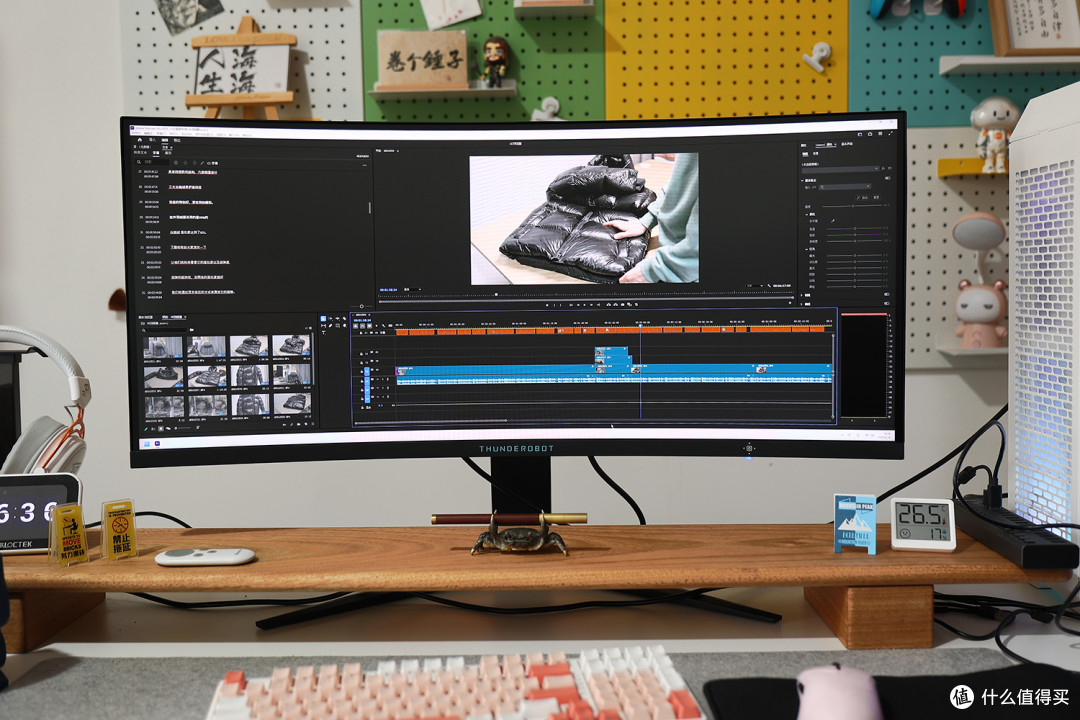
Task: Adjust the caption list zoom slider
Action: pos(362,306)
